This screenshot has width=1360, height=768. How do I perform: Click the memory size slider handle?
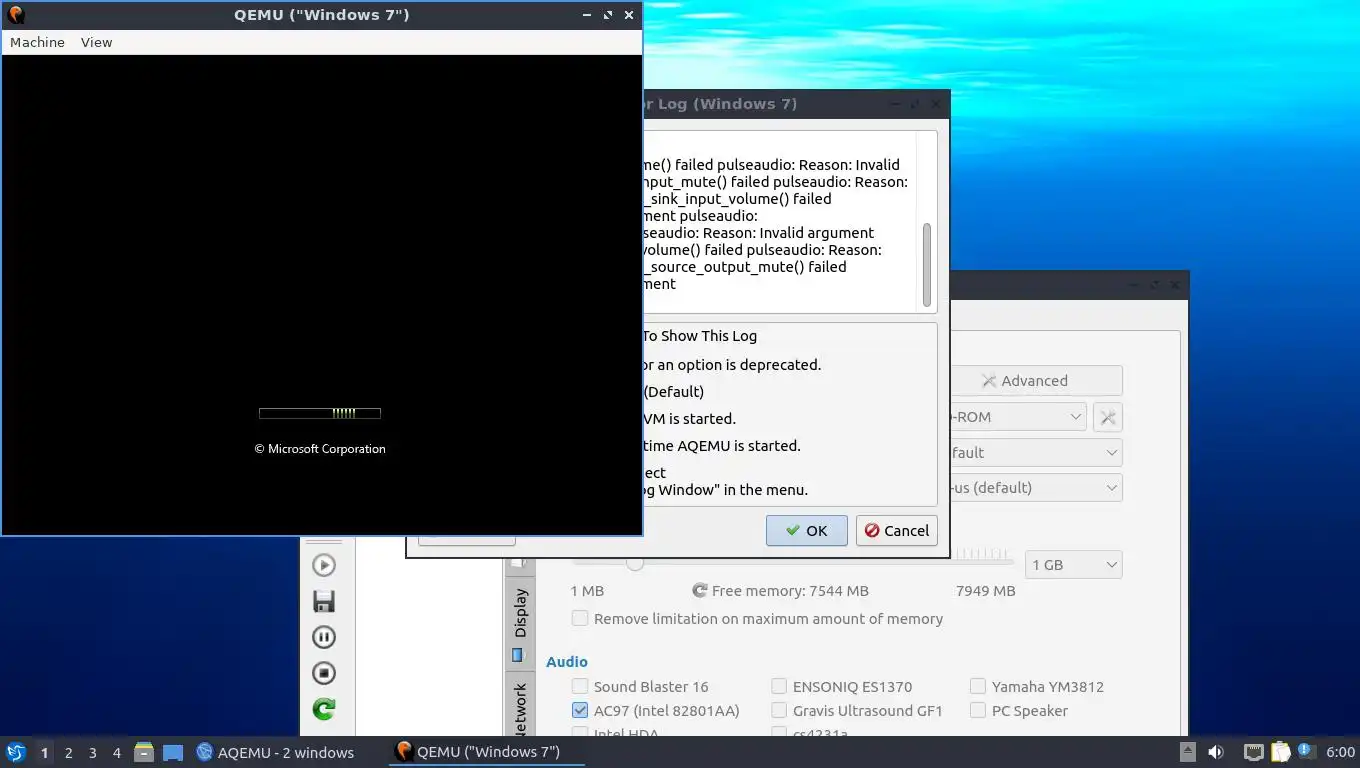click(x=635, y=564)
